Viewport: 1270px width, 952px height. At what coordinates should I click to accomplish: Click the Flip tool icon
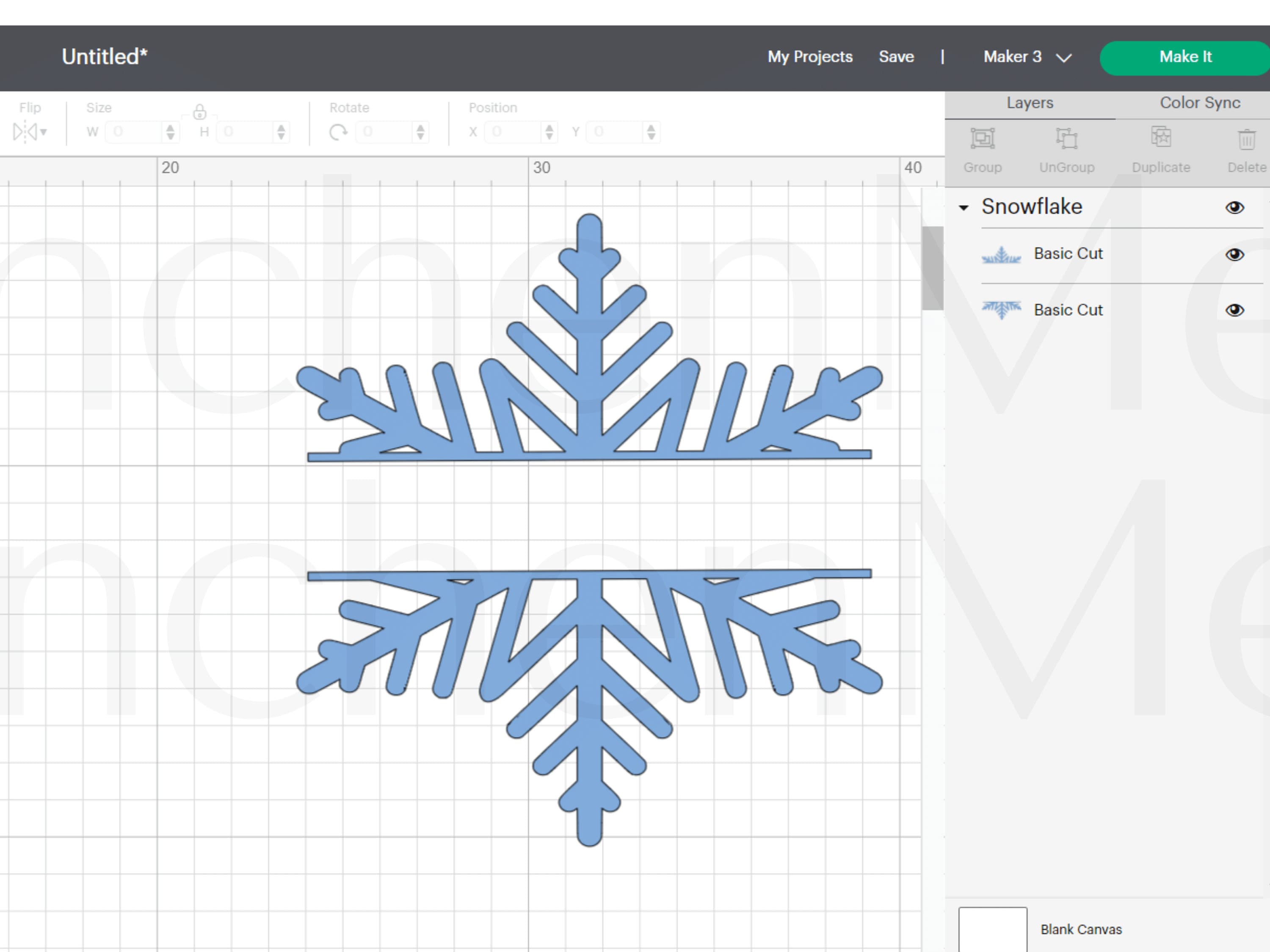tap(26, 132)
